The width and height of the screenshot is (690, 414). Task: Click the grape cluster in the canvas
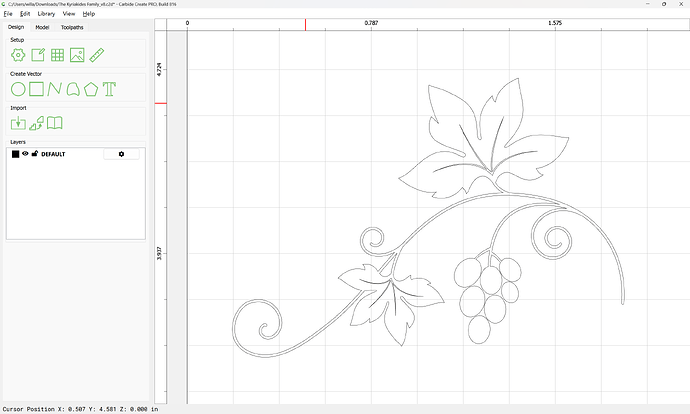(x=488, y=297)
